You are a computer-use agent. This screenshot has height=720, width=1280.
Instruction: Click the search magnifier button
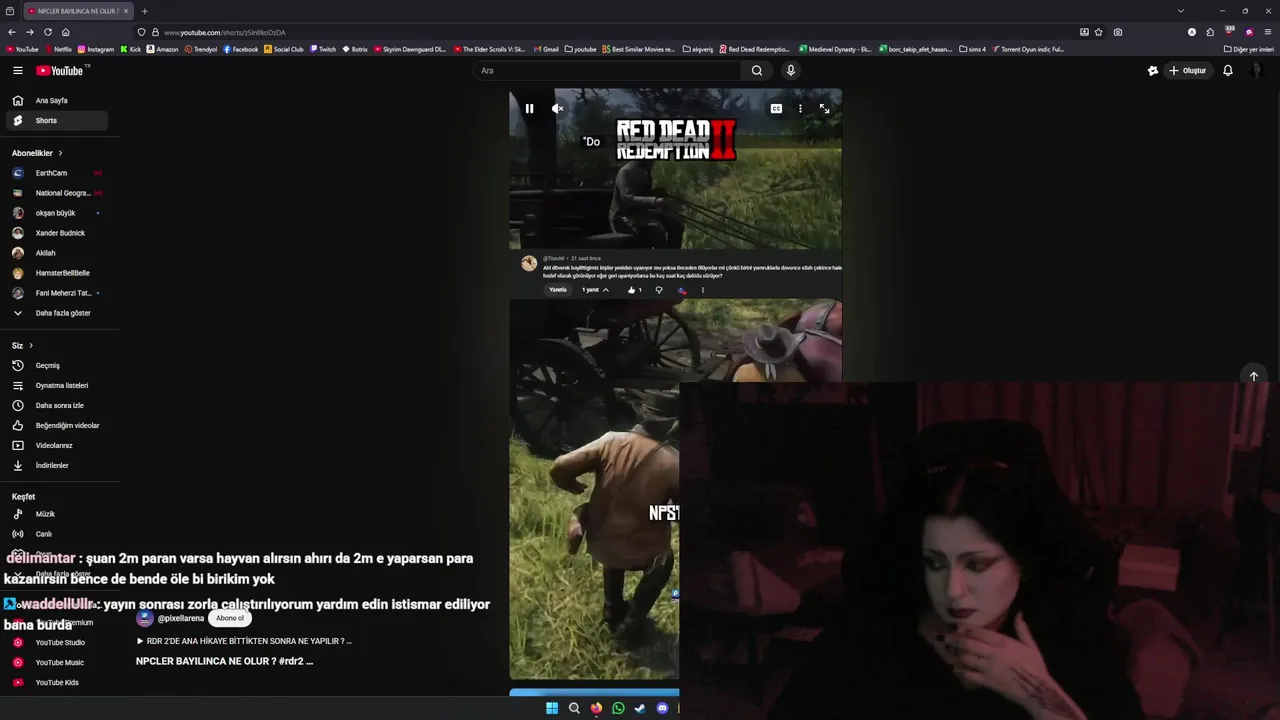pyautogui.click(x=757, y=70)
